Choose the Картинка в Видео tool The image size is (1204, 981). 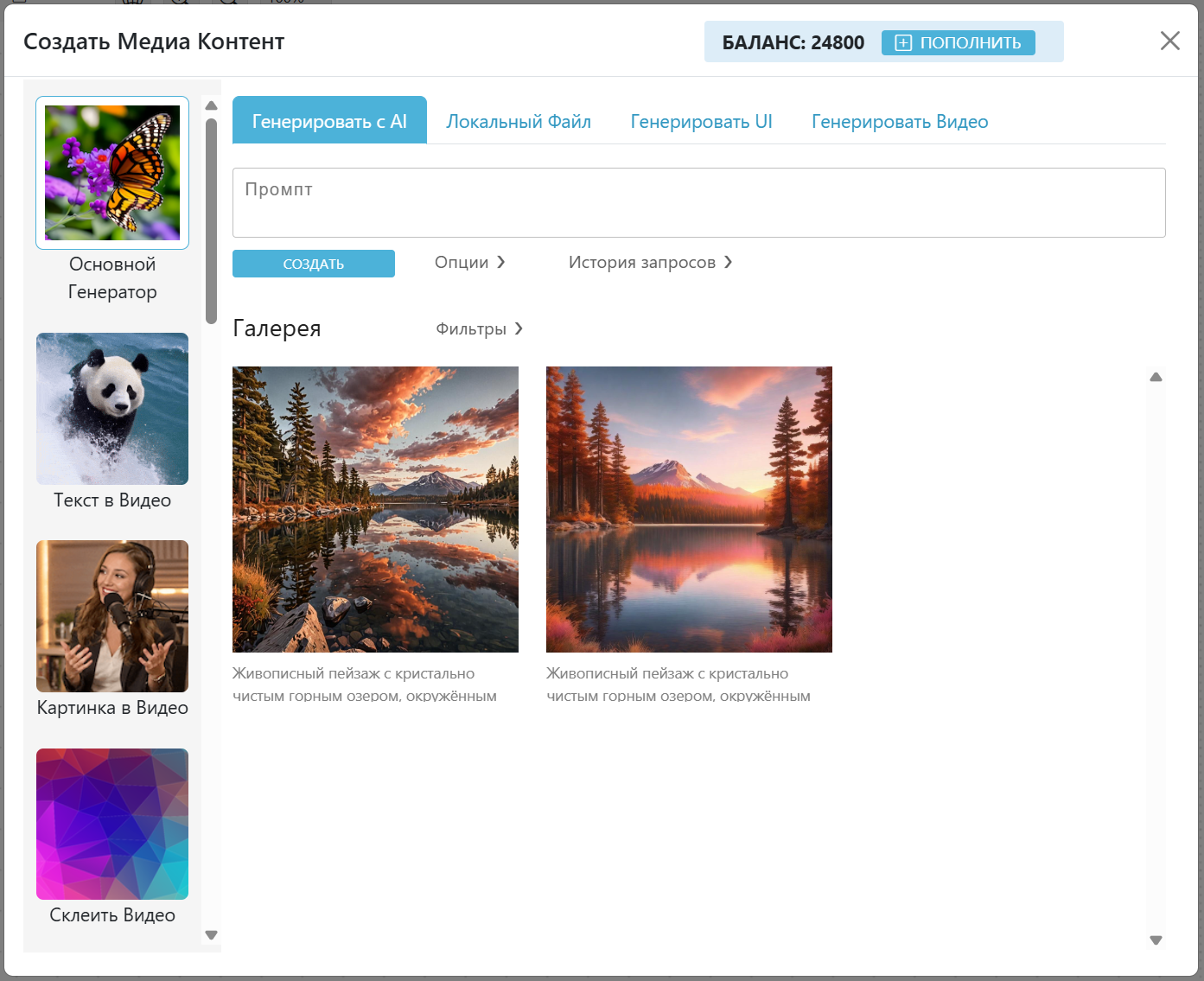pyautogui.click(x=112, y=616)
